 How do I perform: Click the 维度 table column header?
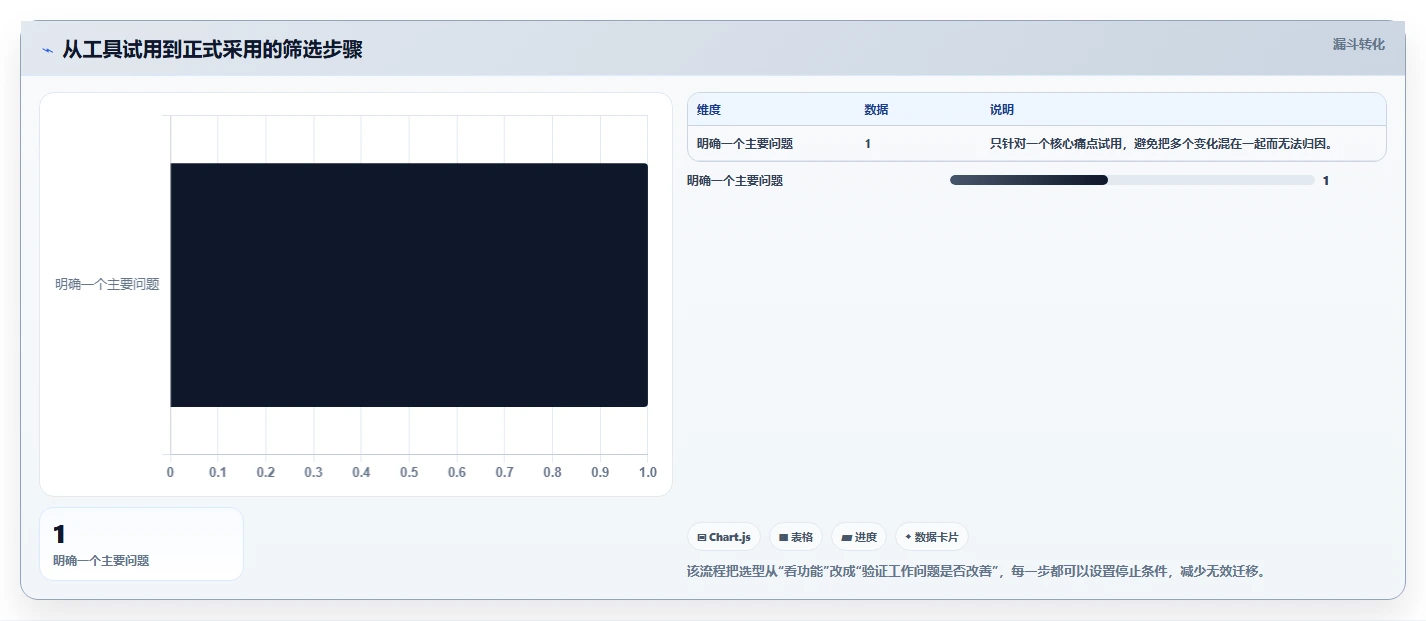point(709,110)
